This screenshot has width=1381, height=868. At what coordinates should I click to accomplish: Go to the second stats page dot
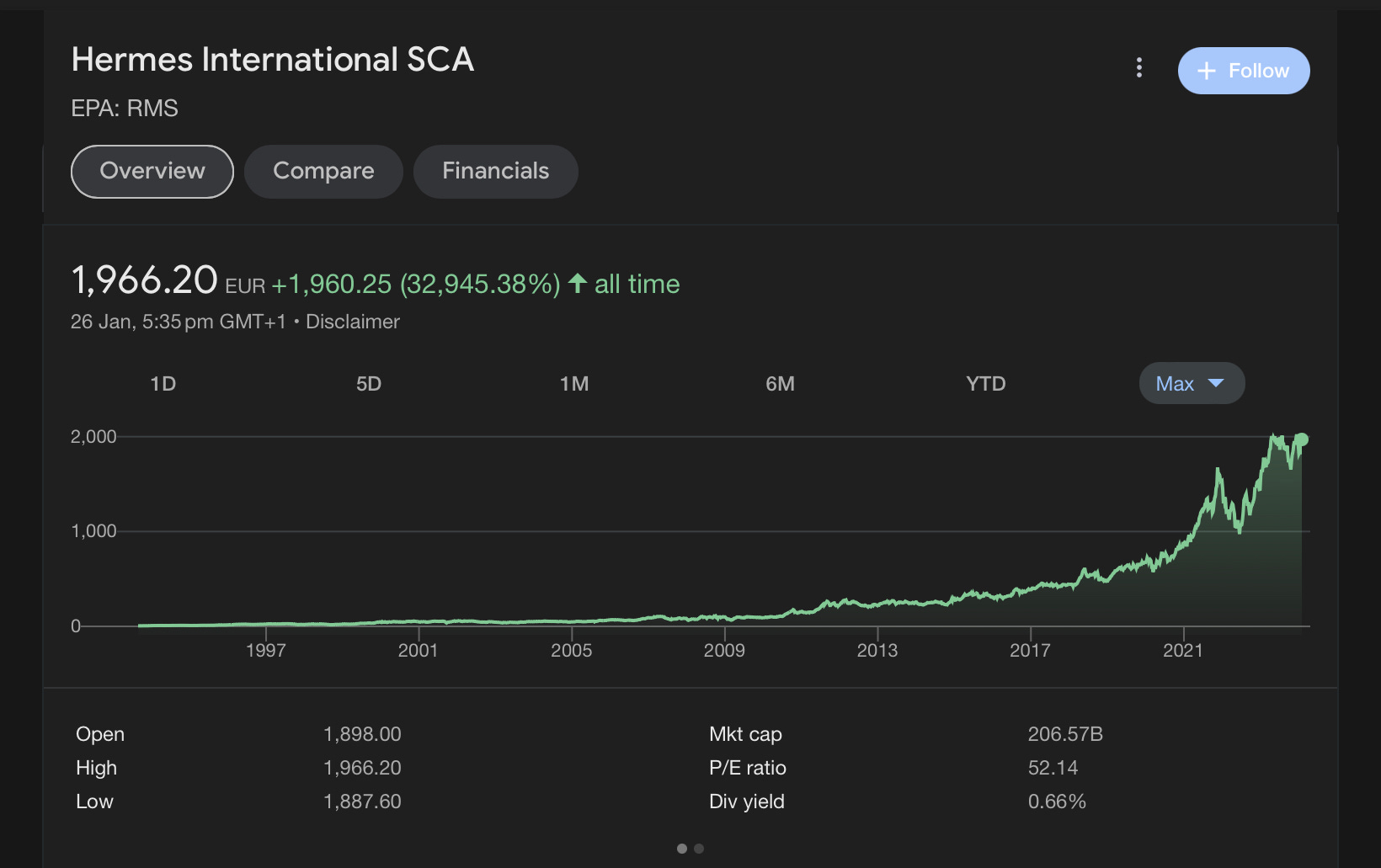(x=699, y=848)
